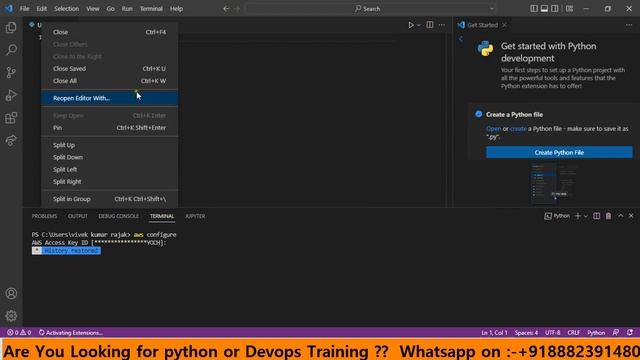Open the Terminal menu
The height and width of the screenshot is (360, 640).
(151, 9)
